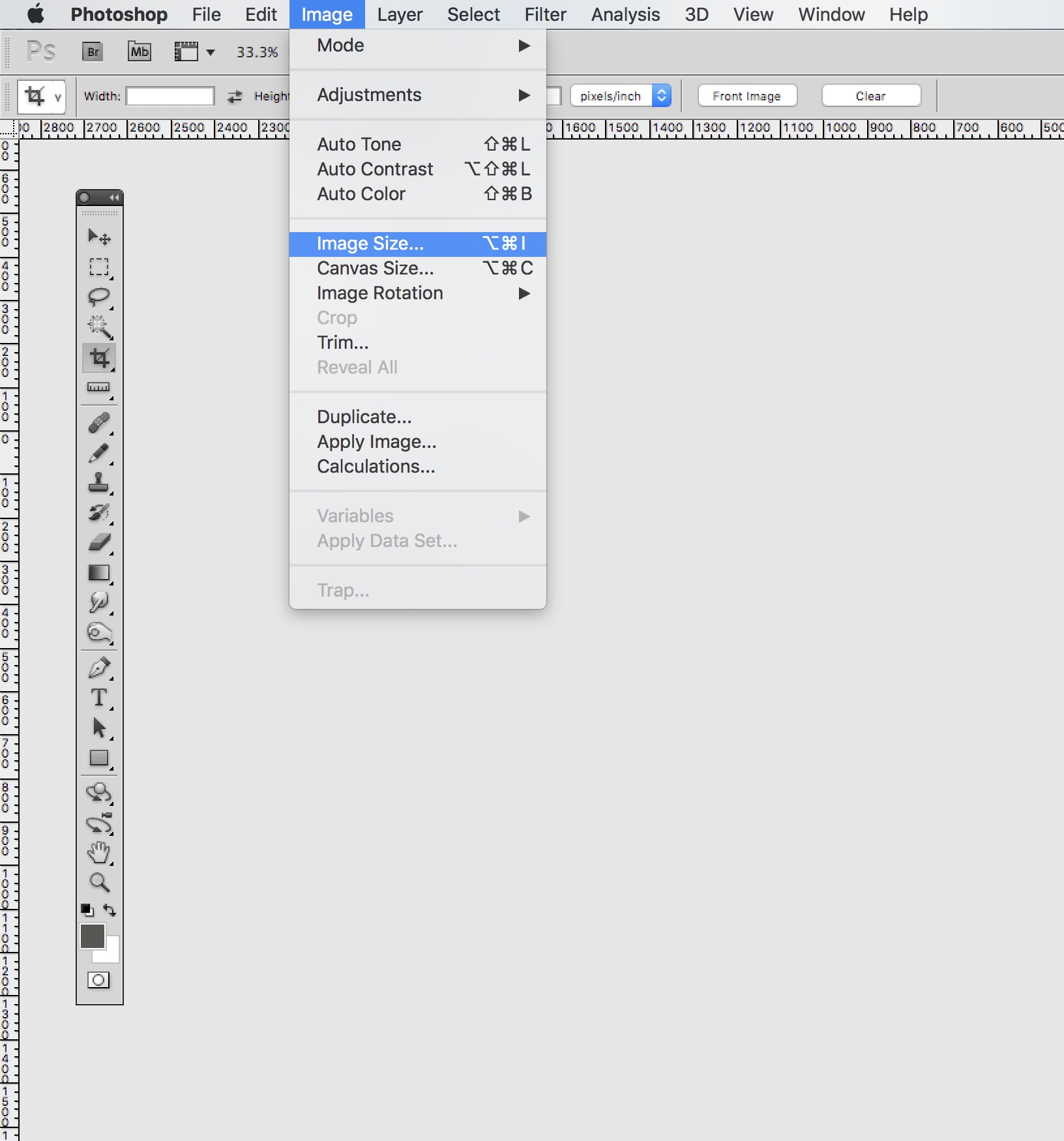Select the Lasso tool
The height and width of the screenshot is (1141, 1064).
click(x=99, y=297)
